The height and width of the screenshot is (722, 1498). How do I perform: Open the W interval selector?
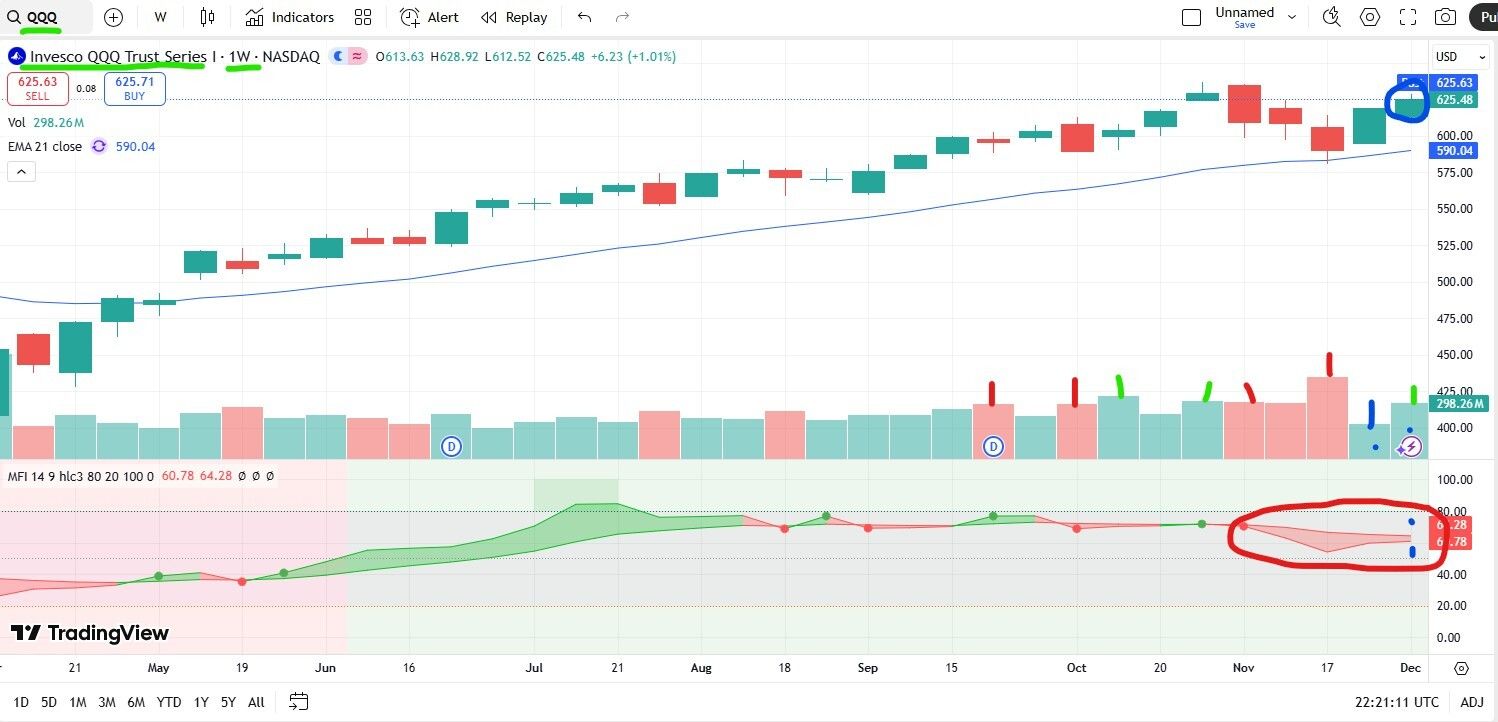point(161,17)
